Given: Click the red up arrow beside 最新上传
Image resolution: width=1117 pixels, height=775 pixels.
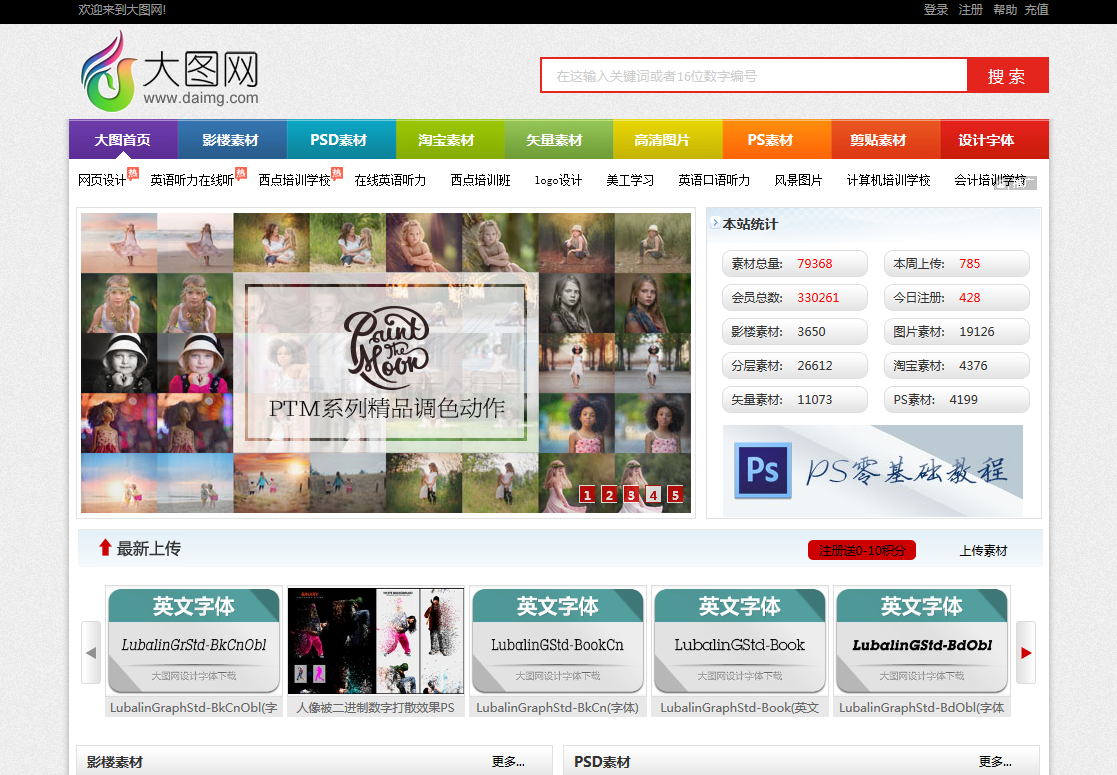Looking at the screenshot, I should click(105, 548).
